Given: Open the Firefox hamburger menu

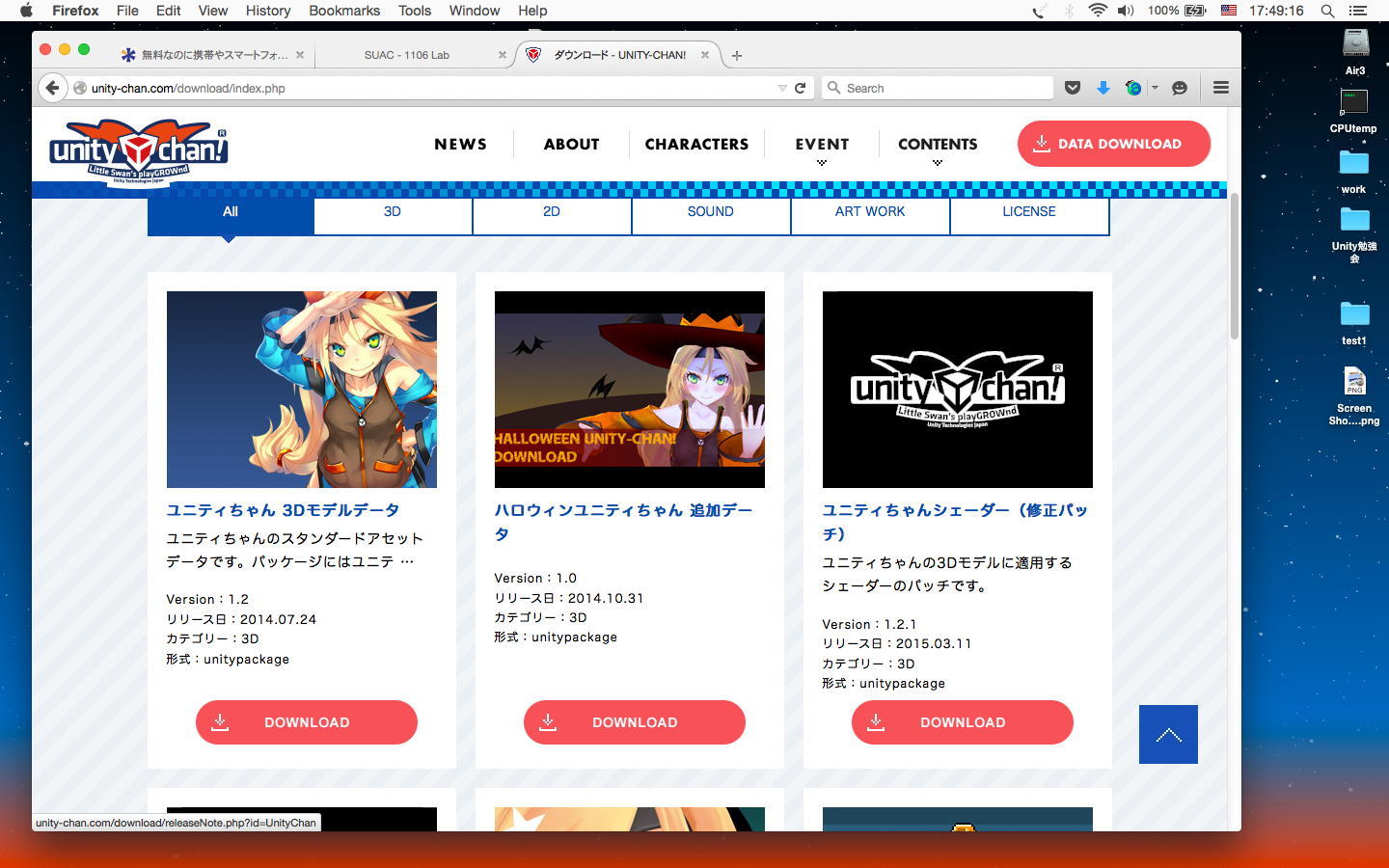Looking at the screenshot, I should [x=1220, y=88].
